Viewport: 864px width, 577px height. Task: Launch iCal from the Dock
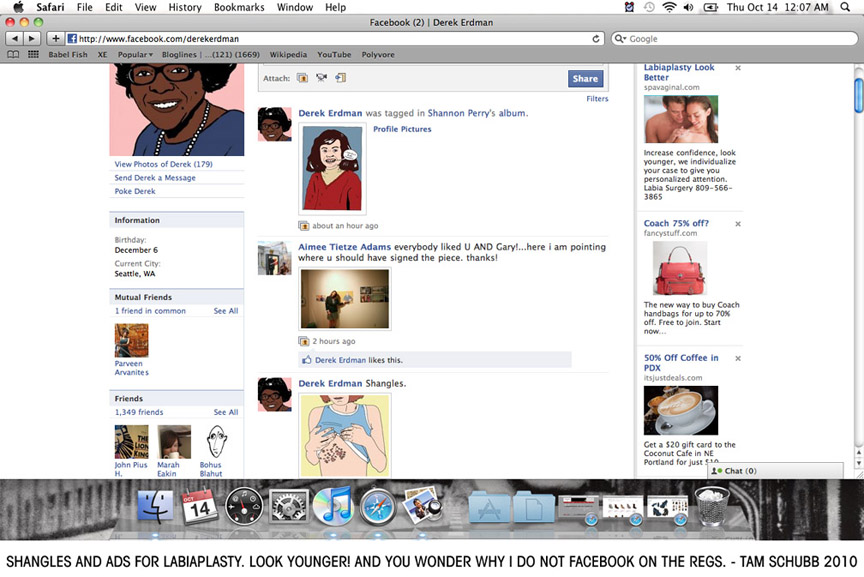point(199,506)
